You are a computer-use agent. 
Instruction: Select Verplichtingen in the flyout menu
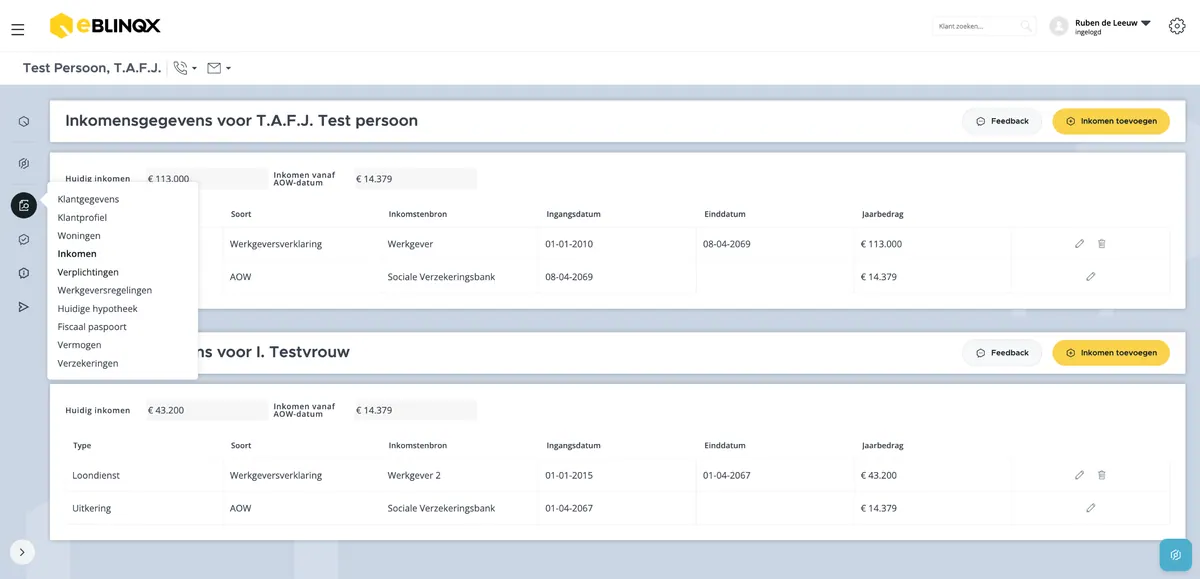click(88, 272)
